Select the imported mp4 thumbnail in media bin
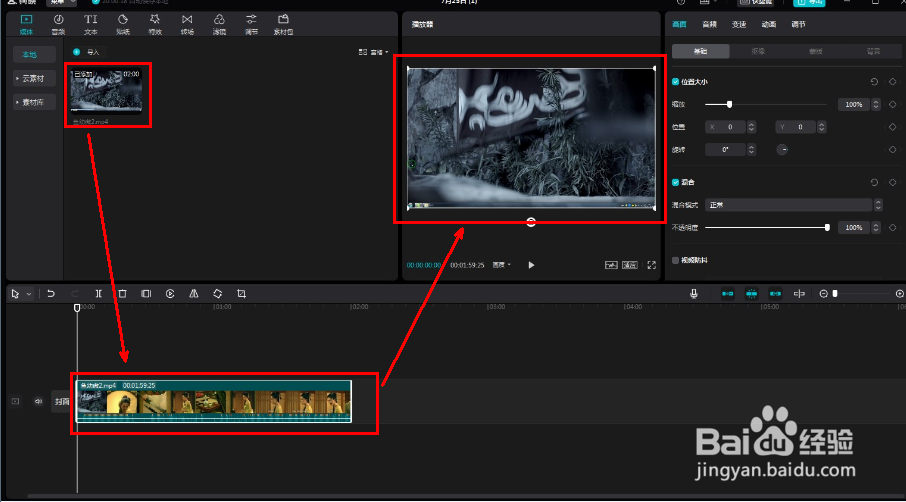The width and height of the screenshot is (906, 502). click(106, 91)
